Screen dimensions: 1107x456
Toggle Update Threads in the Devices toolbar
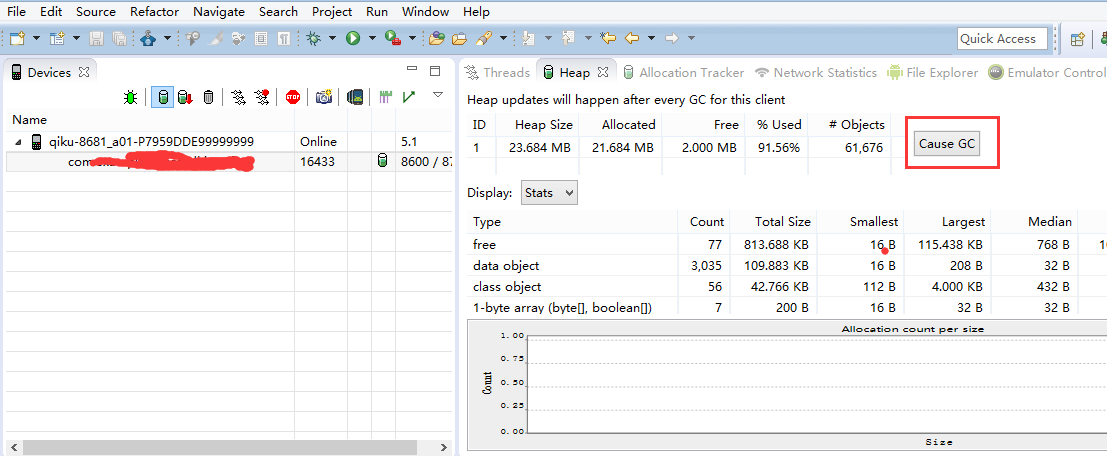tap(237, 97)
